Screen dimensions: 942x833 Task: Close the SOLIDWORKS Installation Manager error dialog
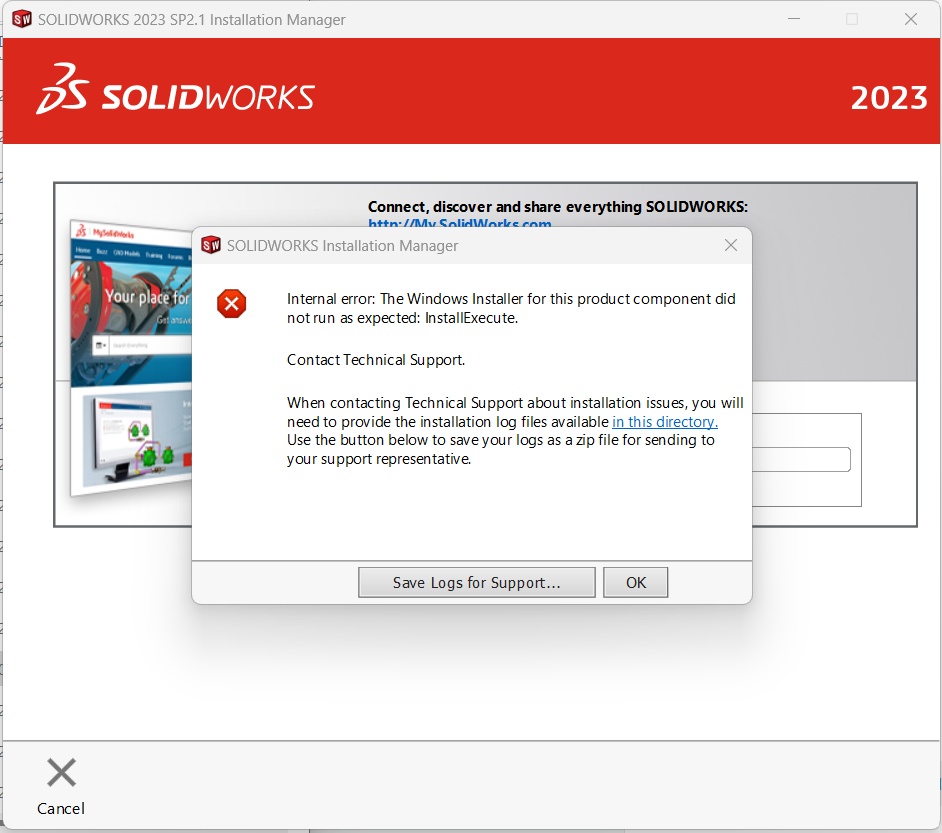[731, 245]
